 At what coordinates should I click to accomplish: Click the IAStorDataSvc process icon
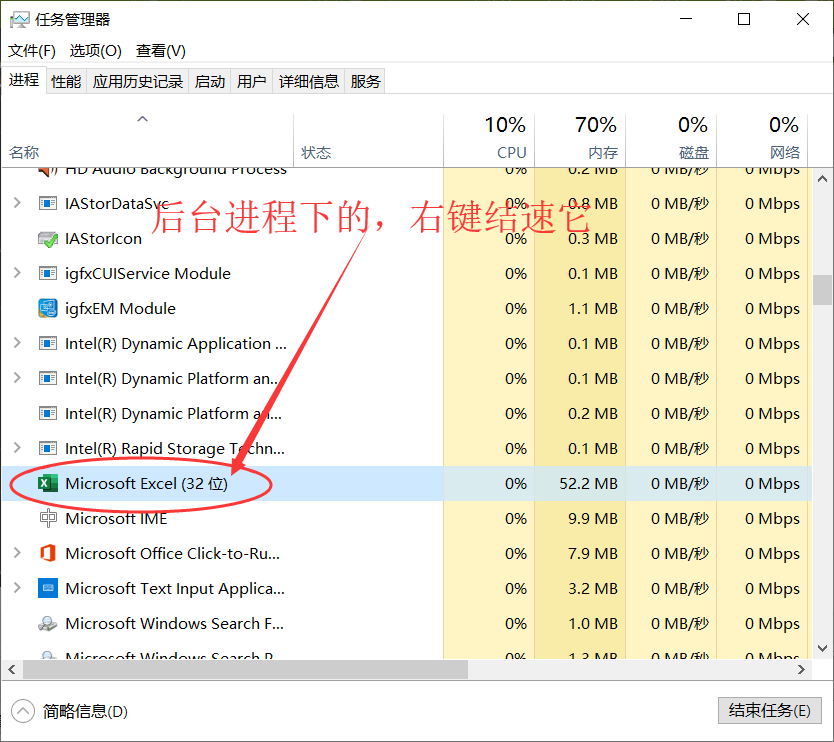click(48, 204)
